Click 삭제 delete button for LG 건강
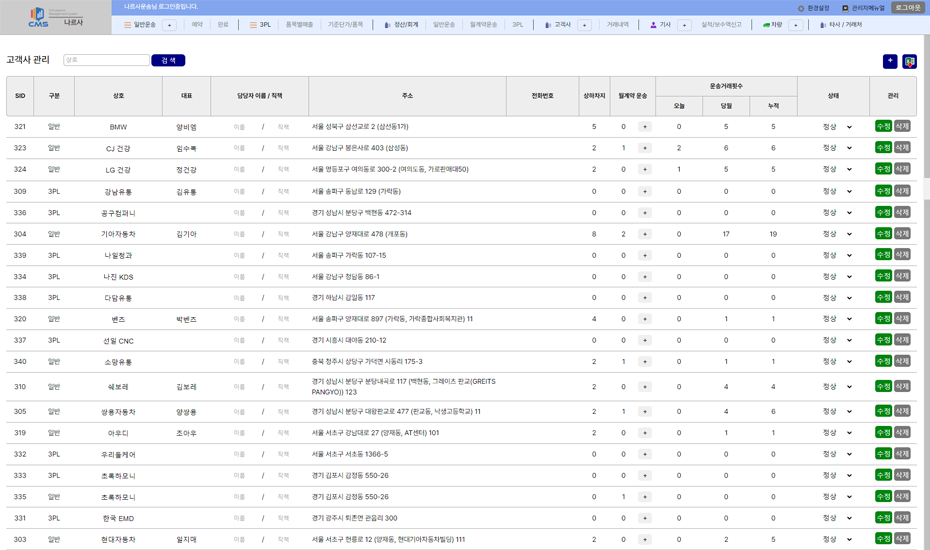 coord(902,169)
